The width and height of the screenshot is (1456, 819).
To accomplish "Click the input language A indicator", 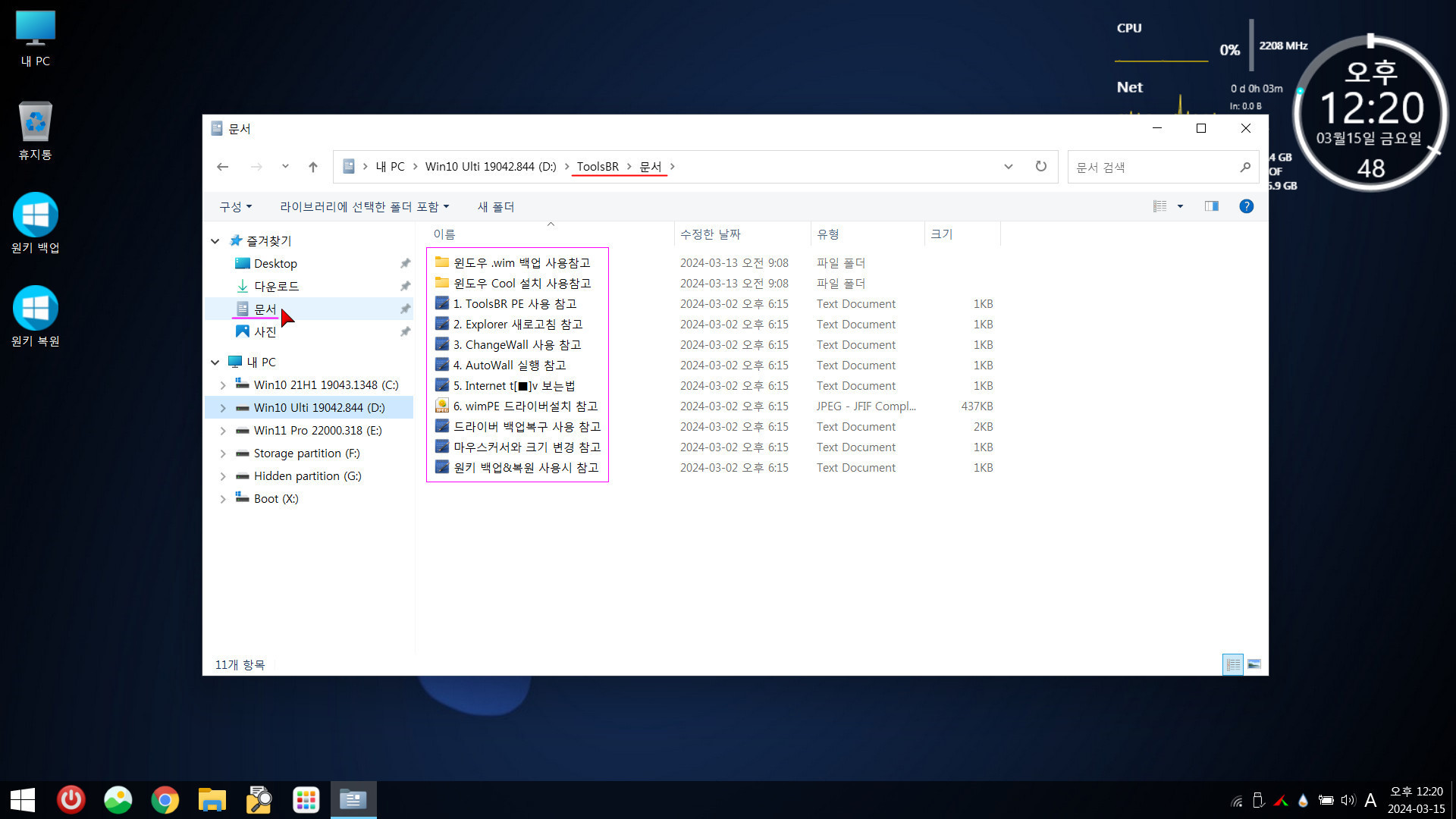I will point(1370,800).
